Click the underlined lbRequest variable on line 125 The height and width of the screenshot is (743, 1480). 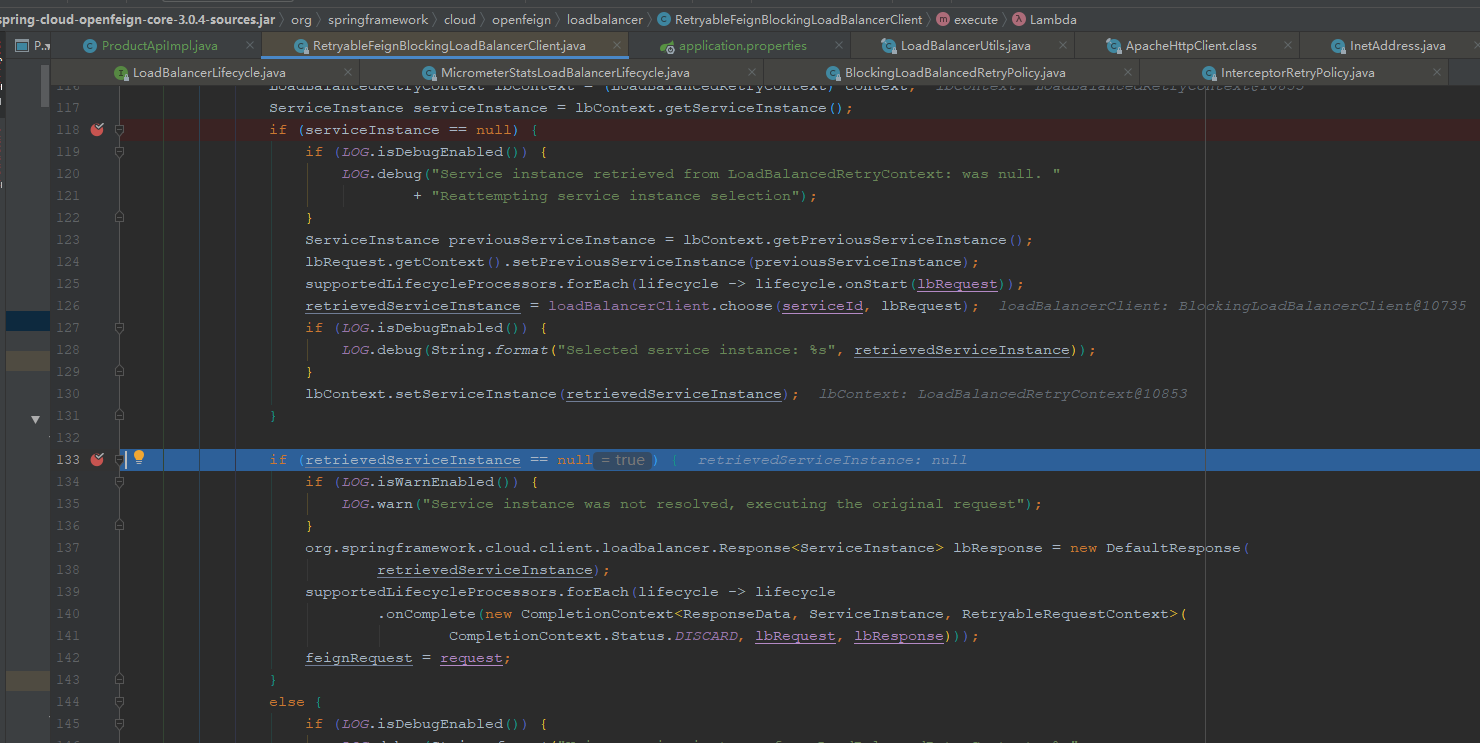pyautogui.click(x=956, y=283)
